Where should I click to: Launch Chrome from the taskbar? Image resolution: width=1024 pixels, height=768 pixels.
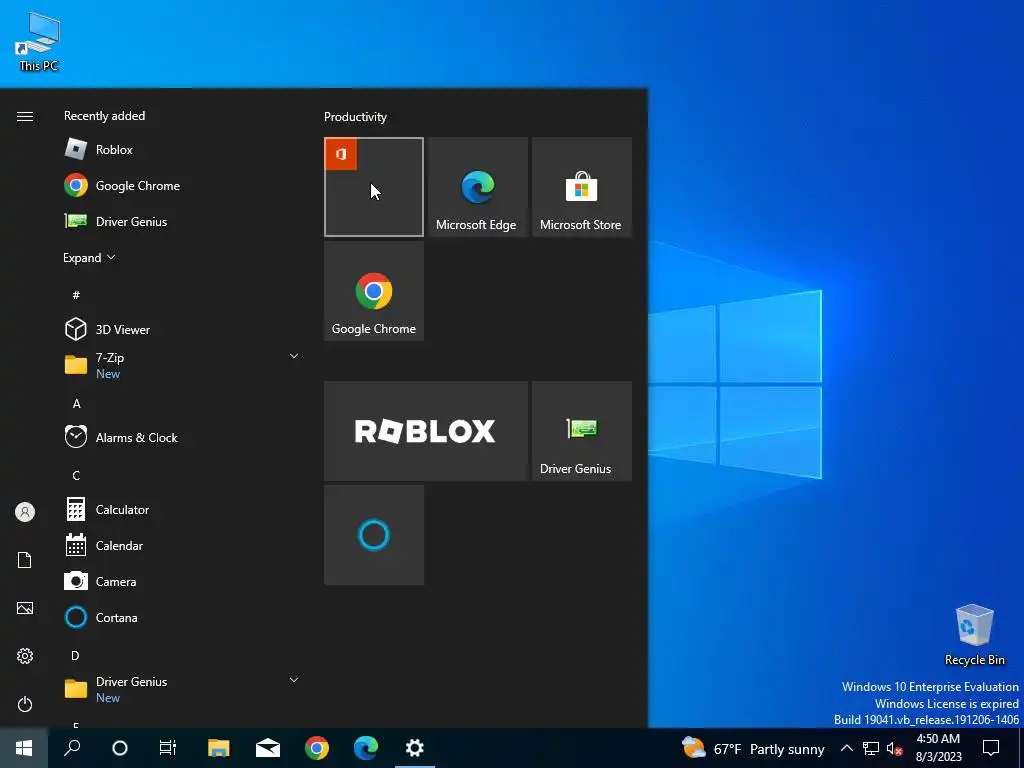[317, 748]
